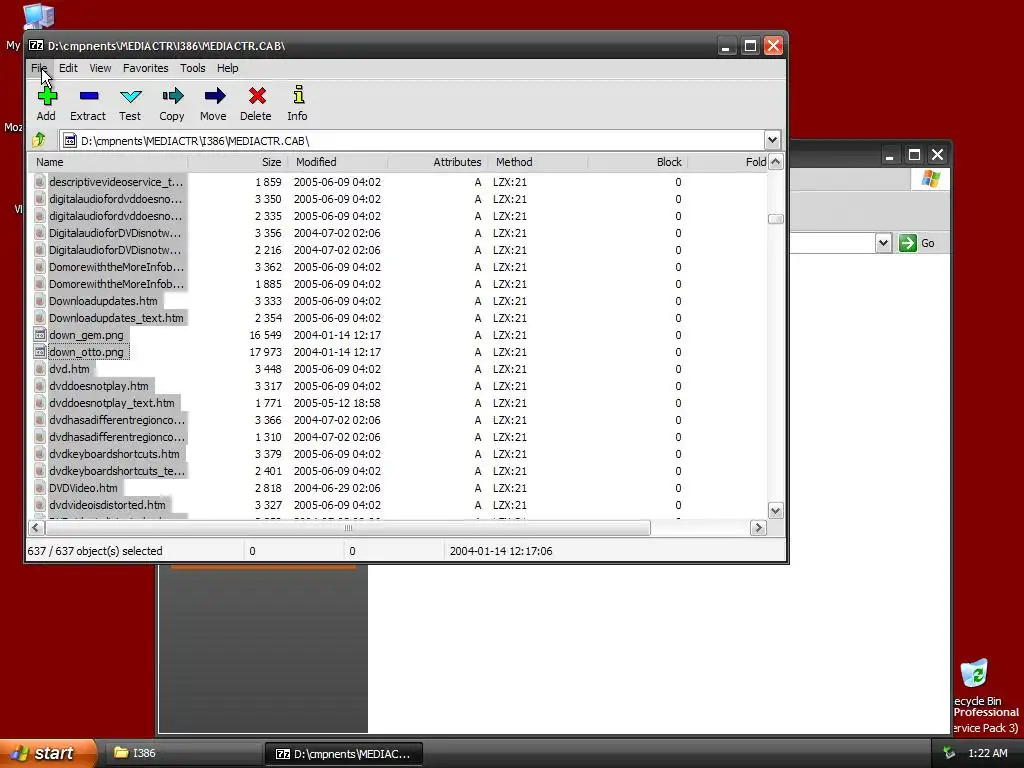
Task: Open the File menu
Action: tap(39, 68)
